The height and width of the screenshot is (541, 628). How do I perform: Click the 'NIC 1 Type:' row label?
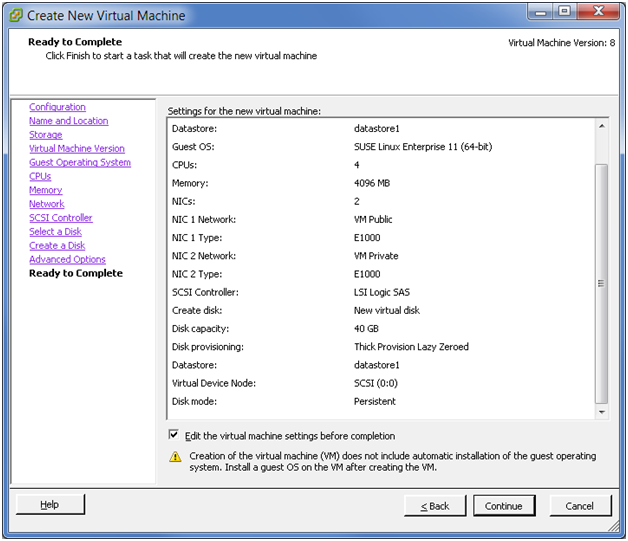(x=197, y=238)
